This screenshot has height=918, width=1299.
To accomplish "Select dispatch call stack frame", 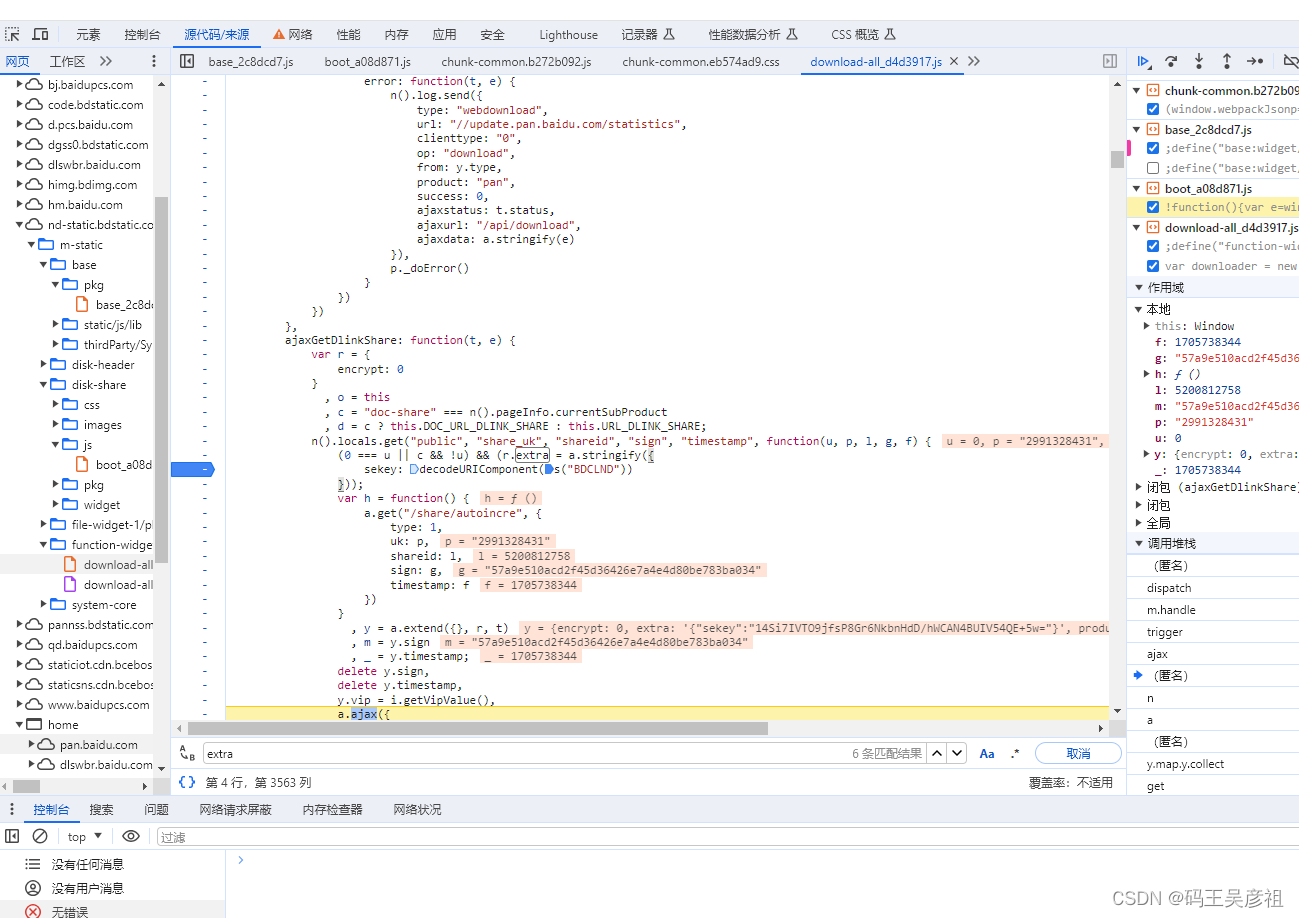I will click(1169, 588).
